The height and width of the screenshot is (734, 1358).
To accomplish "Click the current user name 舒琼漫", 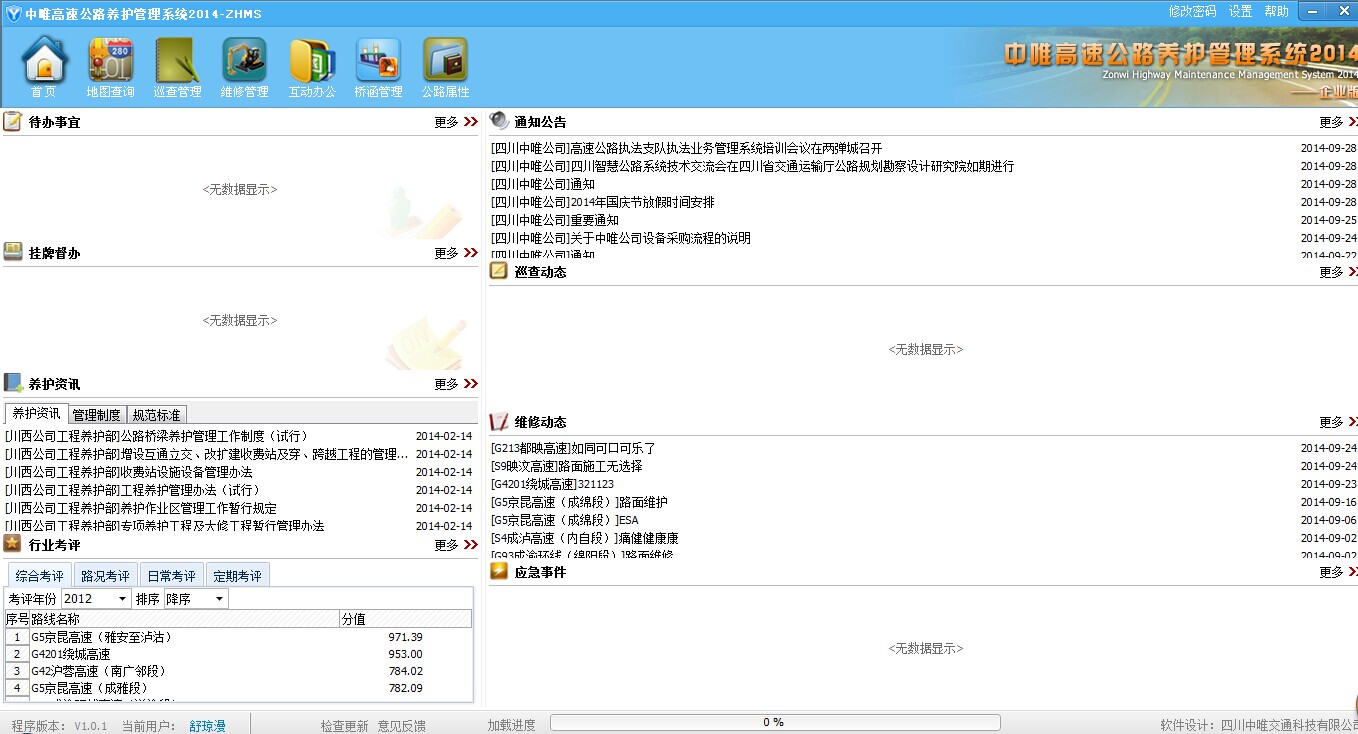I will (208, 725).
